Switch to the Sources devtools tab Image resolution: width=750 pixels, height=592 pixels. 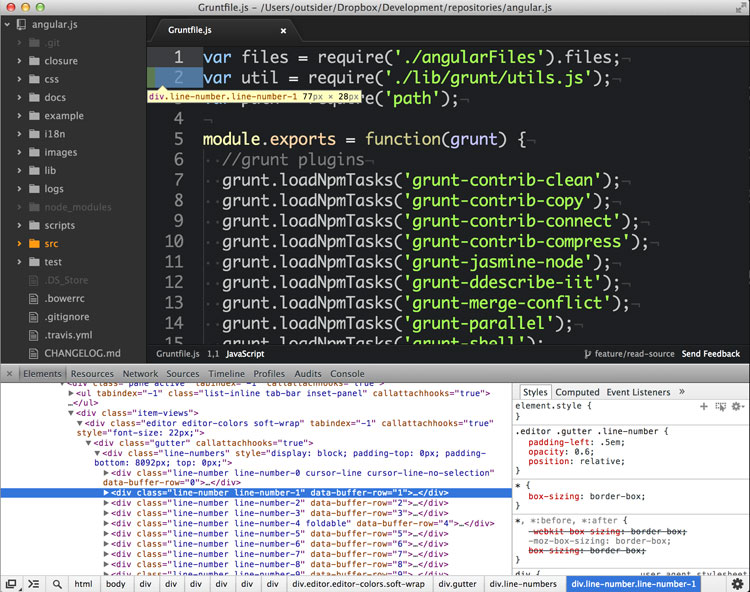pyautogui.click(x=183, y=373)
